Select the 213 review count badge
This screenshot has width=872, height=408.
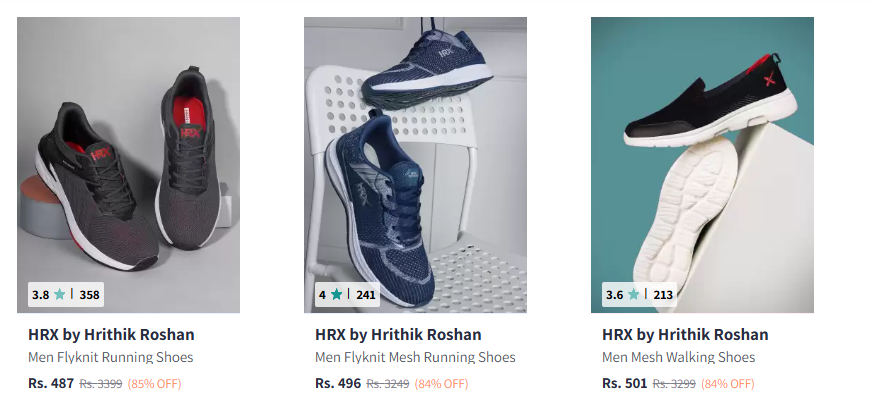coord(663,295)
